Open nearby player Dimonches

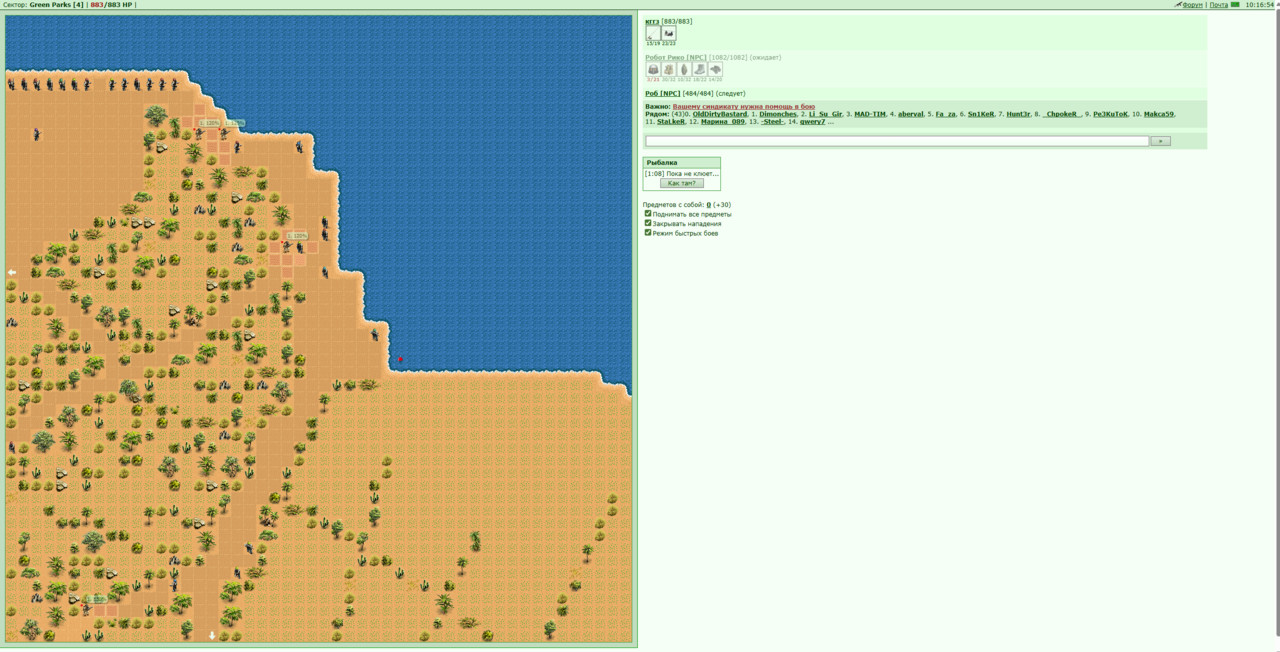click(778, 114)
